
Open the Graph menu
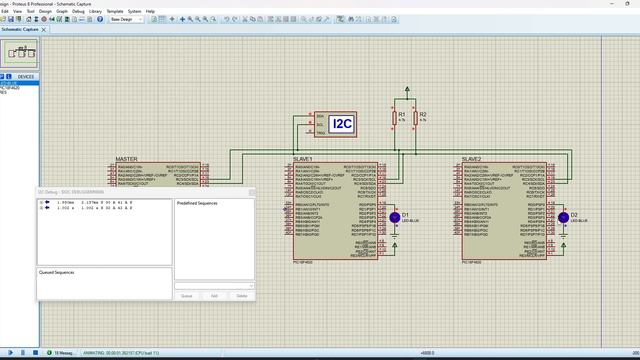pos(62,11)
